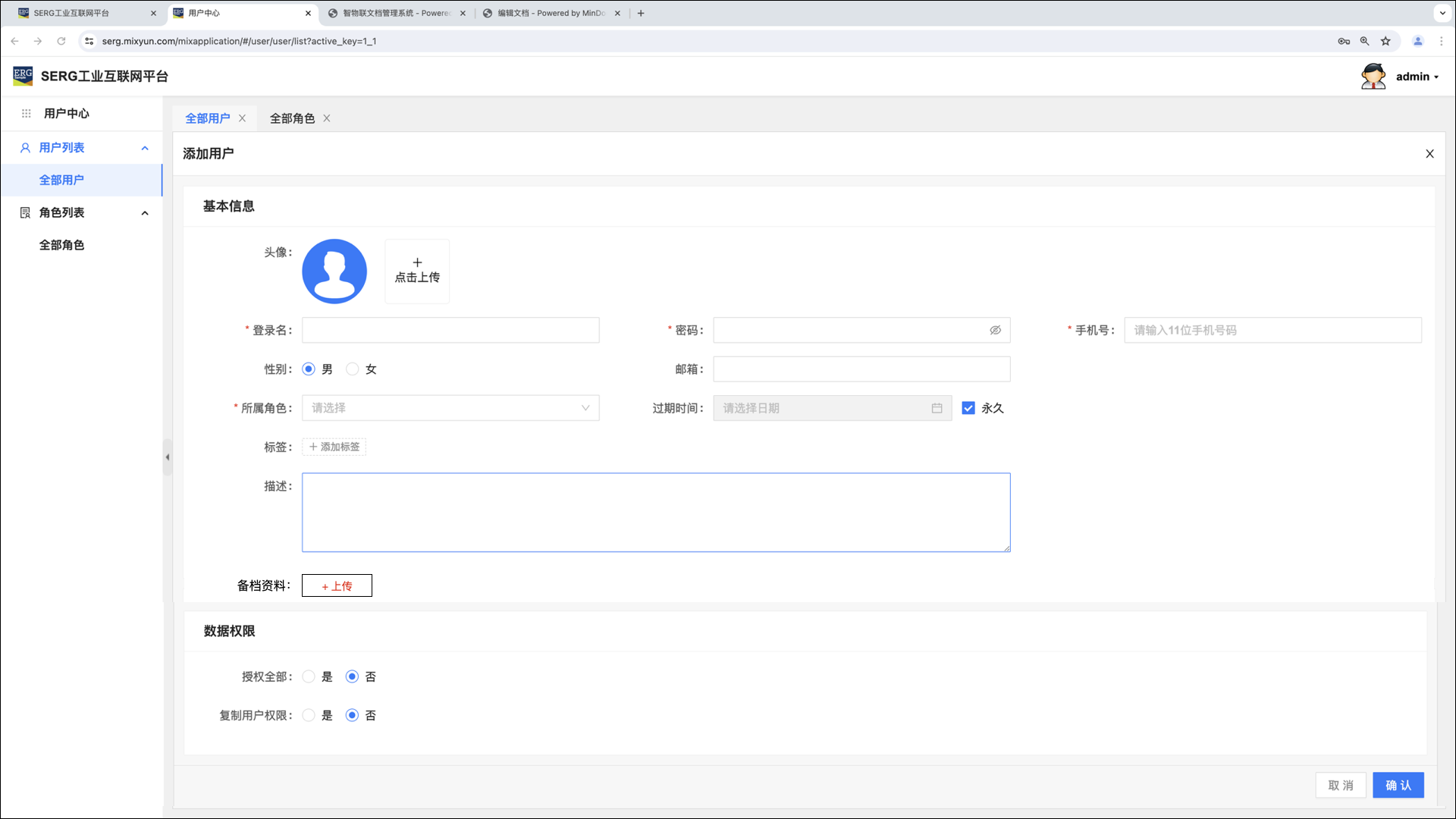Collapse the sidebar using the left arrow handle

pos(168,457)
